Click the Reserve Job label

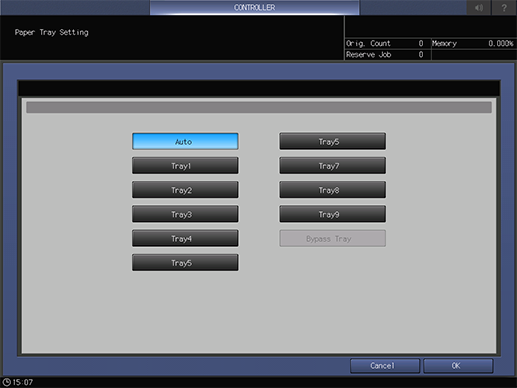coord(368,55)
